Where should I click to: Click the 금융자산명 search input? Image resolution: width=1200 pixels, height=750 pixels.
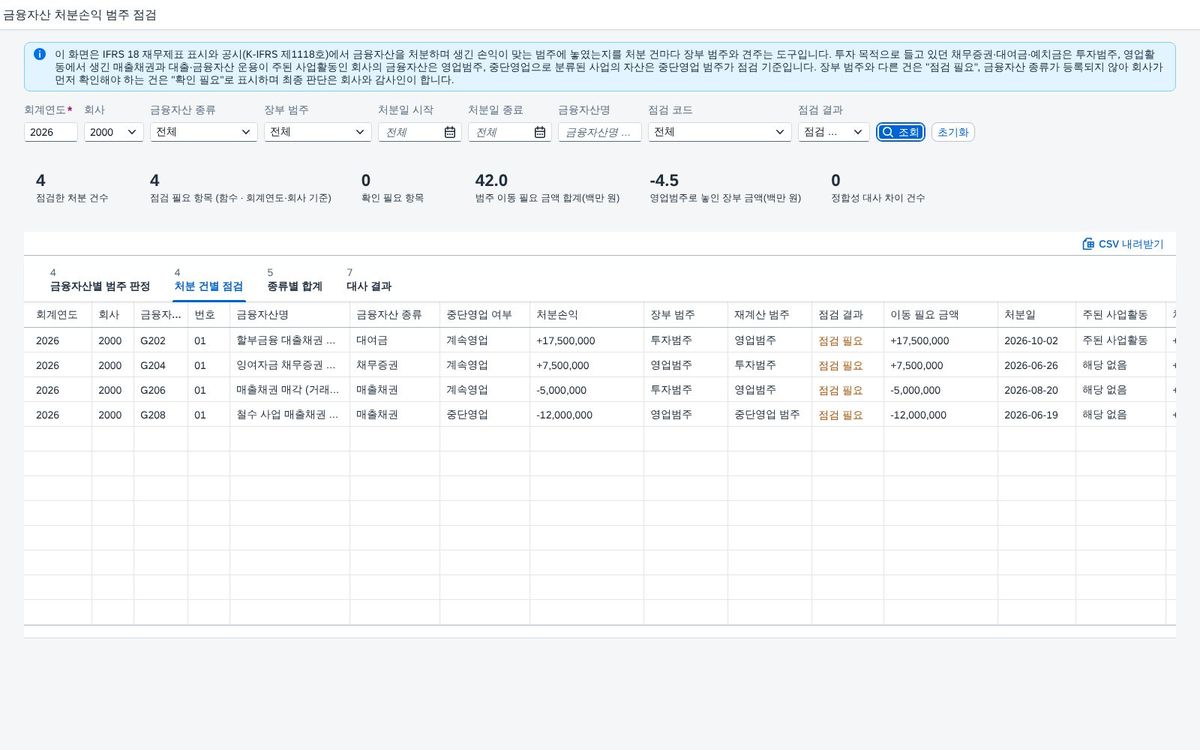click(x=600, y=132)
